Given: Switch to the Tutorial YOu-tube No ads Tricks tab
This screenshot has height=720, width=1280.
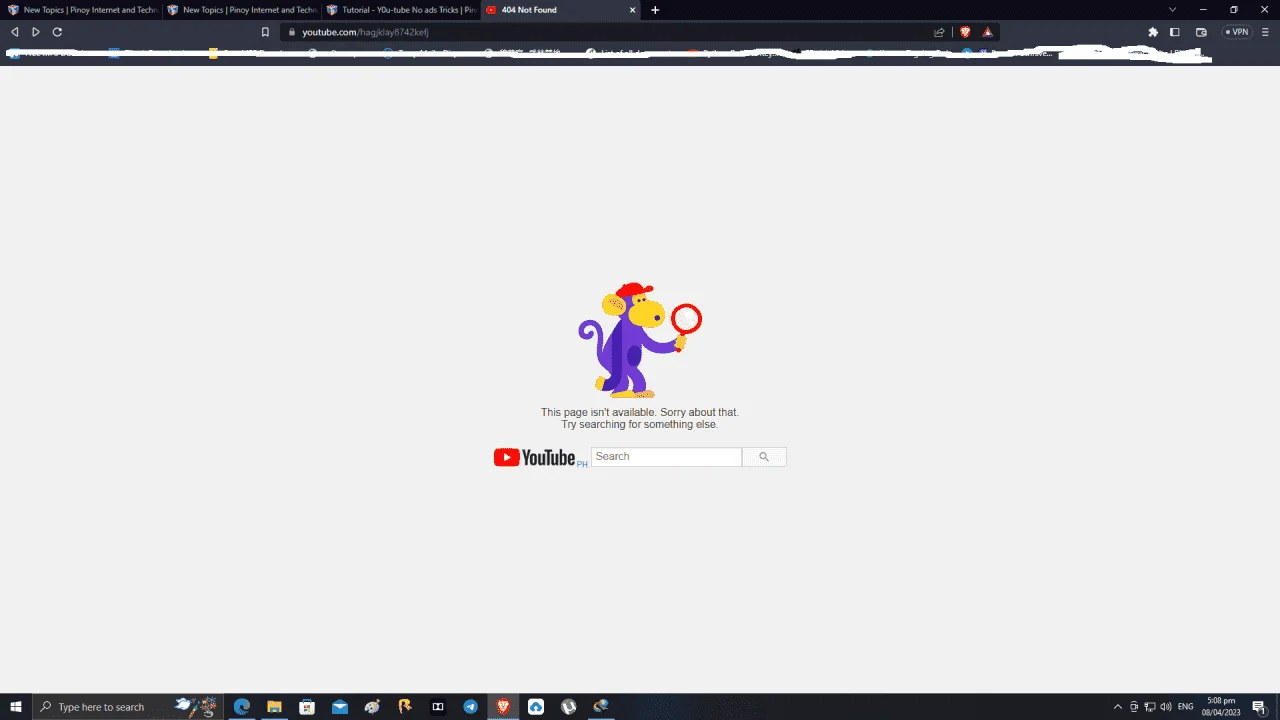Looking at the screenshot, I should (400, 10).
